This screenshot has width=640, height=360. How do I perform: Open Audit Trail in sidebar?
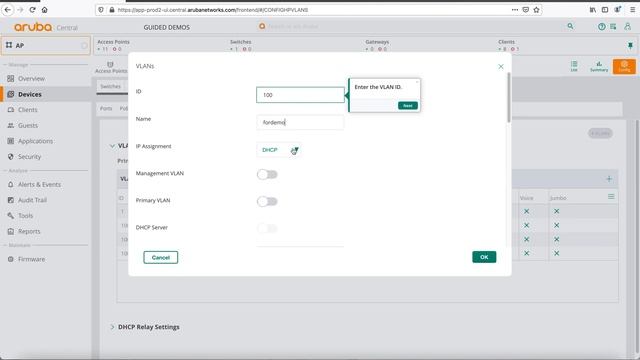point(32,200)
